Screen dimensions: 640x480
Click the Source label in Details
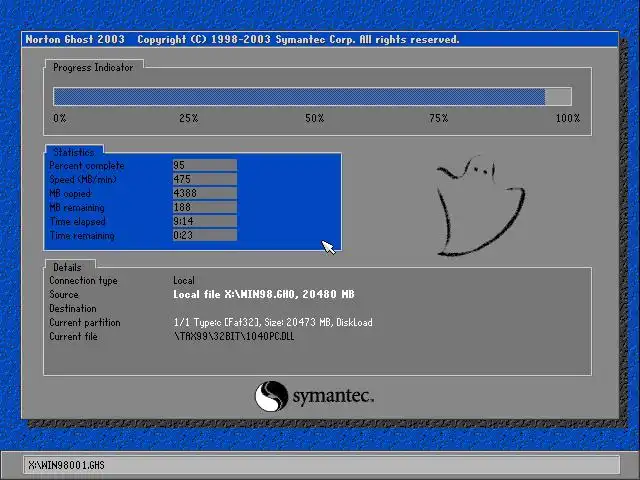click(x=64, y=294)
